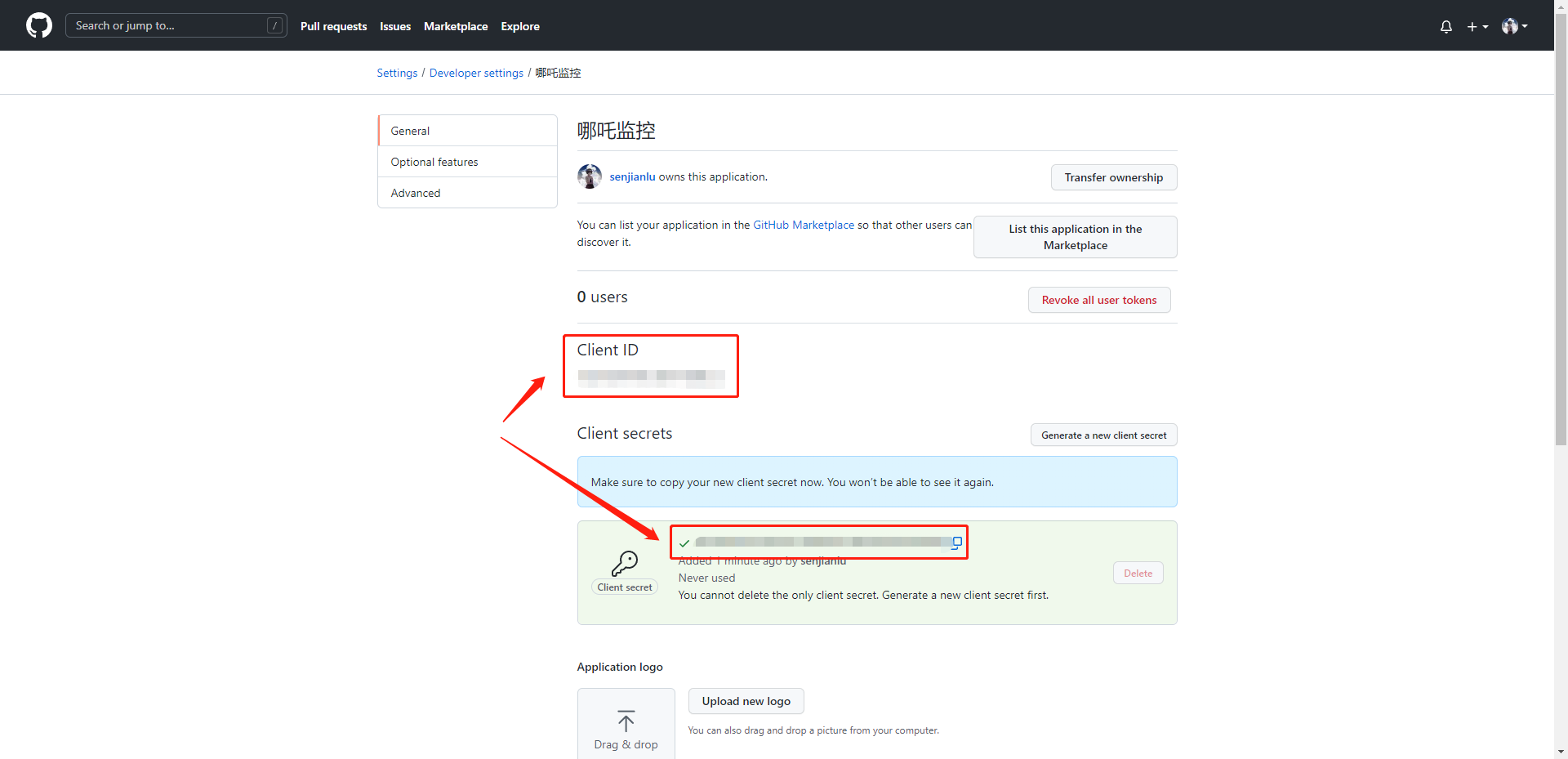Click the scrollbar up arrow
The image size is (1568, 759).
pos(1561,7)
